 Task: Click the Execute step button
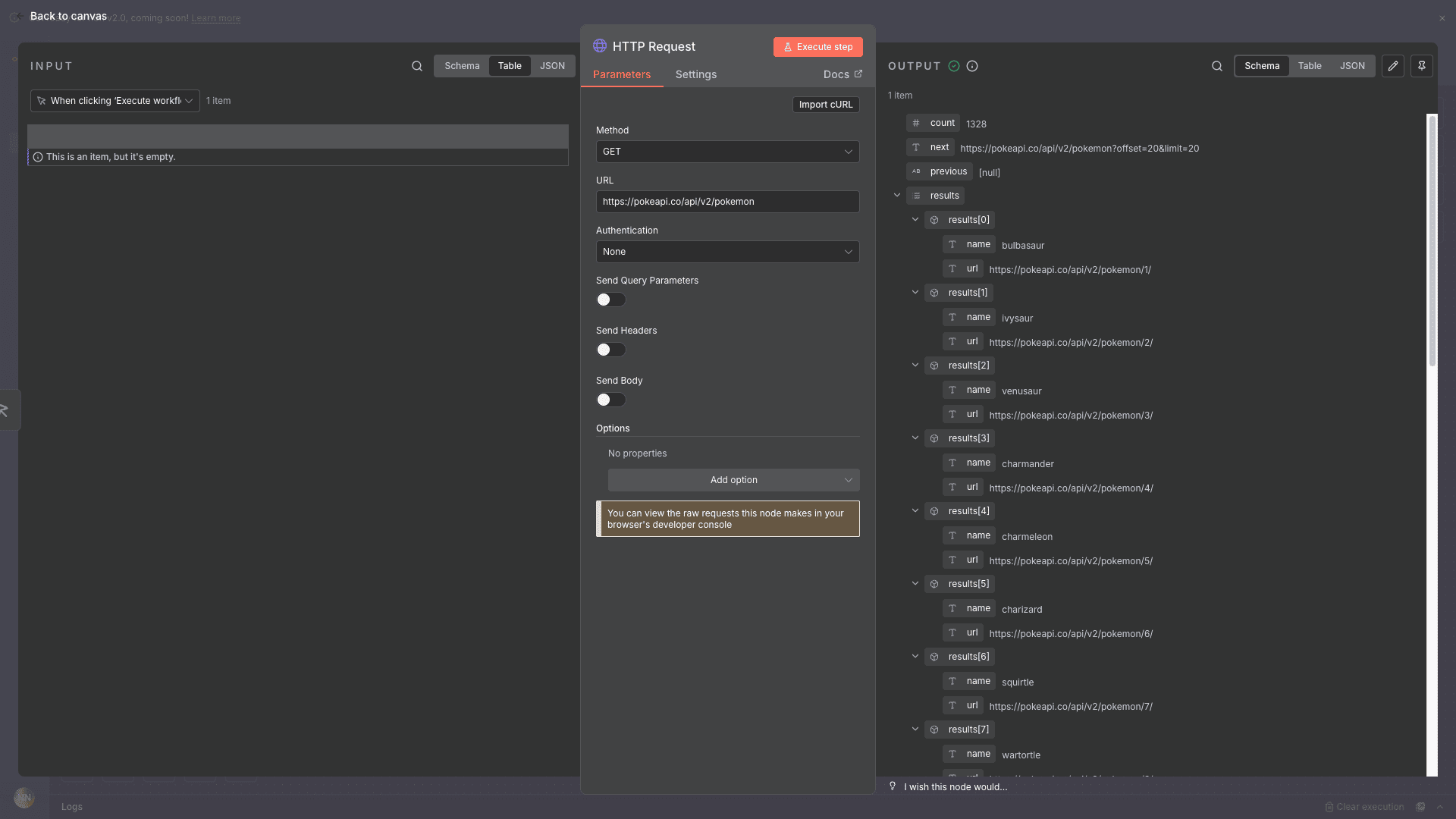(x=817, y=47)
